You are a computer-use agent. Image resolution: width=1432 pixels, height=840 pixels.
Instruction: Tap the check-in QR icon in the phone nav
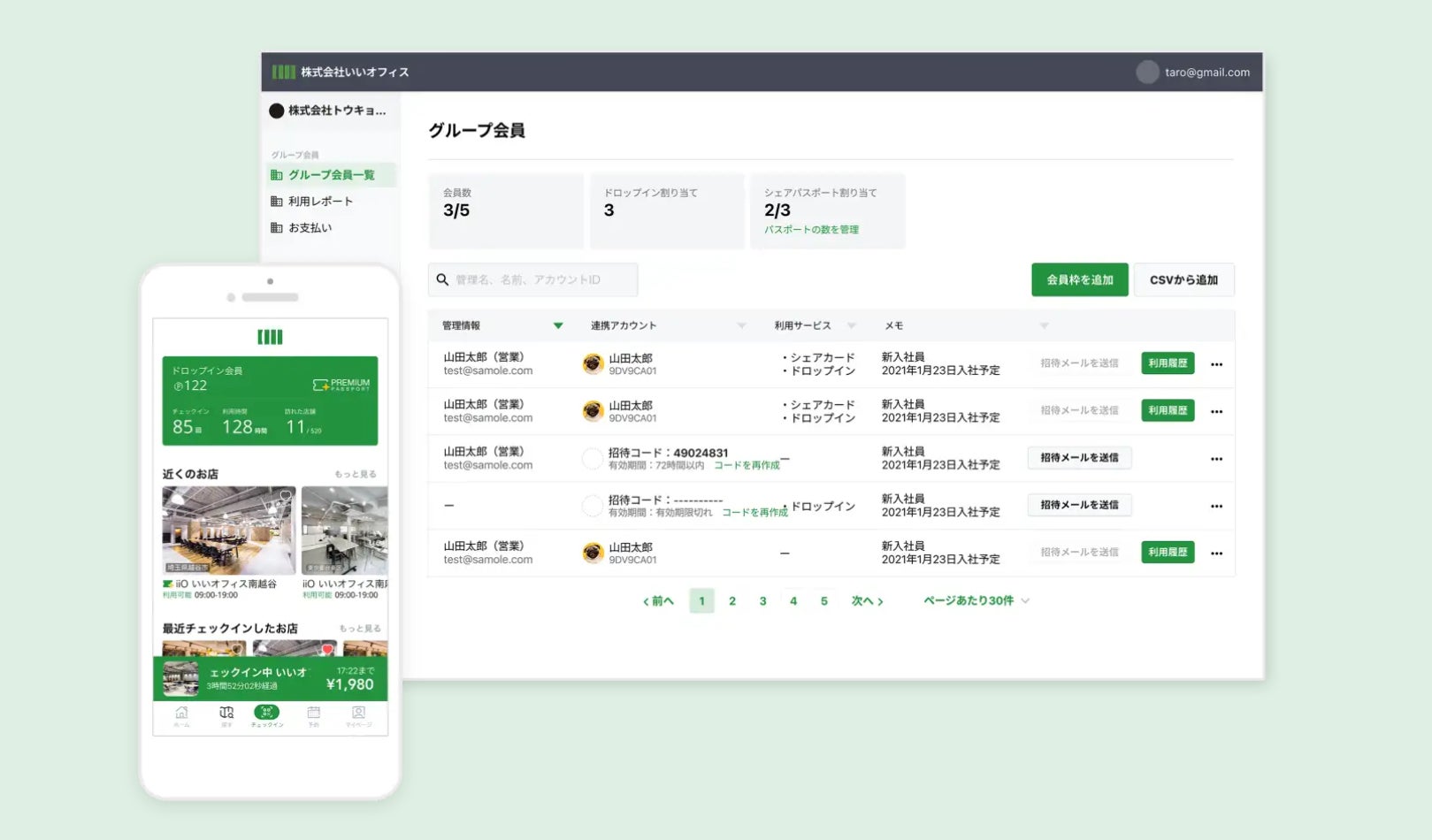pos(266,713)
